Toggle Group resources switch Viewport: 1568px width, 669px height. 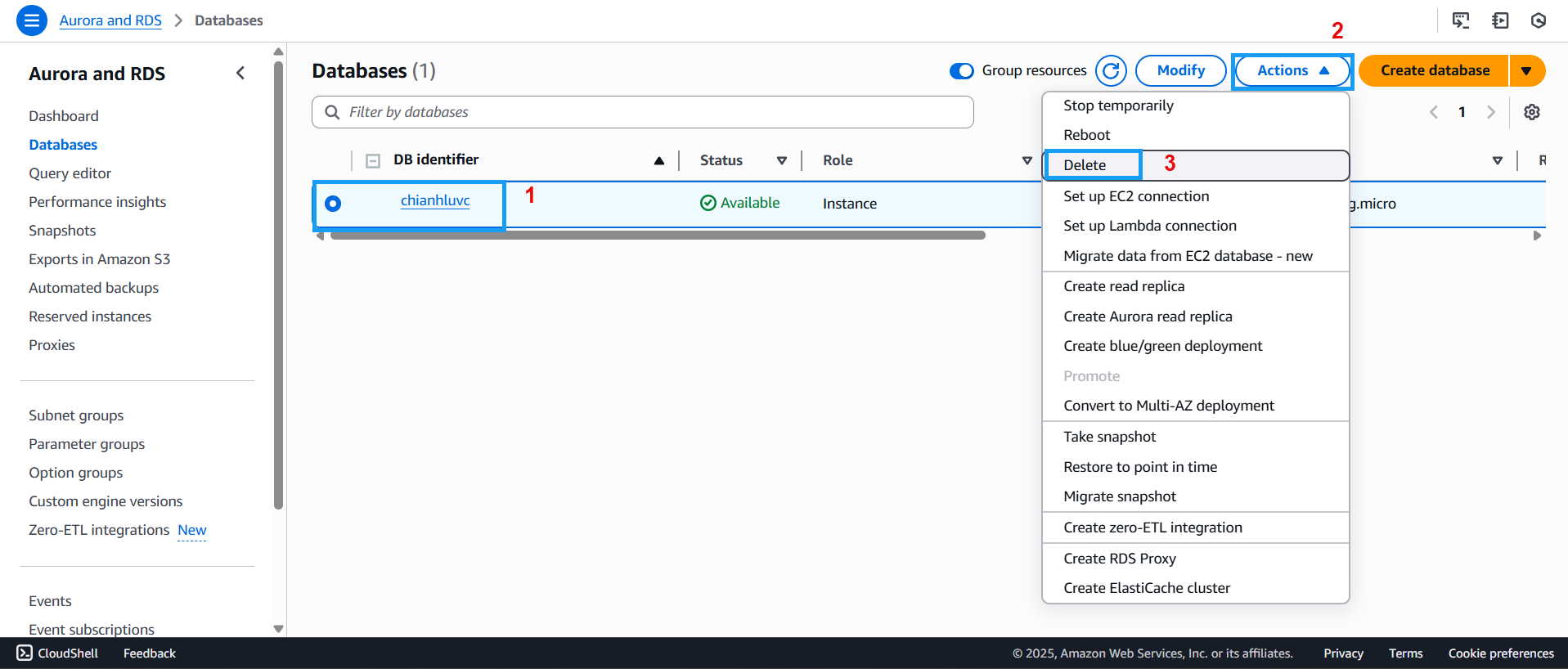click(x=962, y=71)
